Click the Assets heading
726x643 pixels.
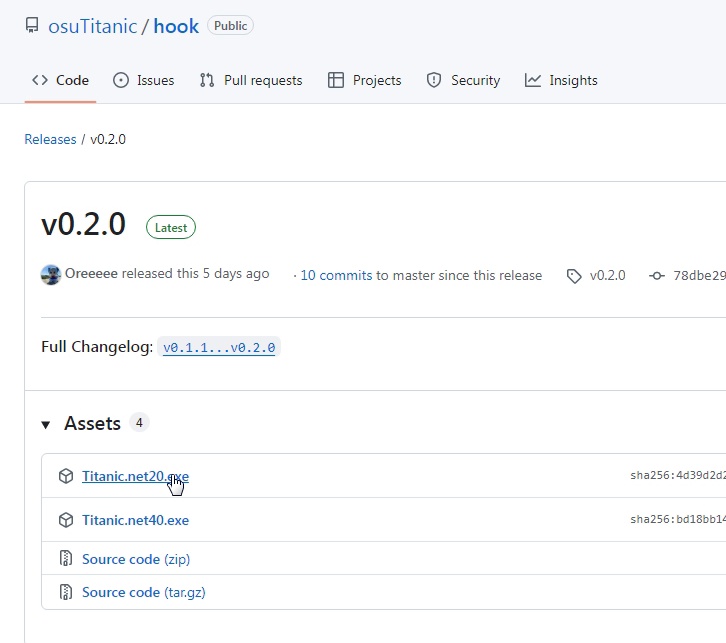tap(92, 423)
